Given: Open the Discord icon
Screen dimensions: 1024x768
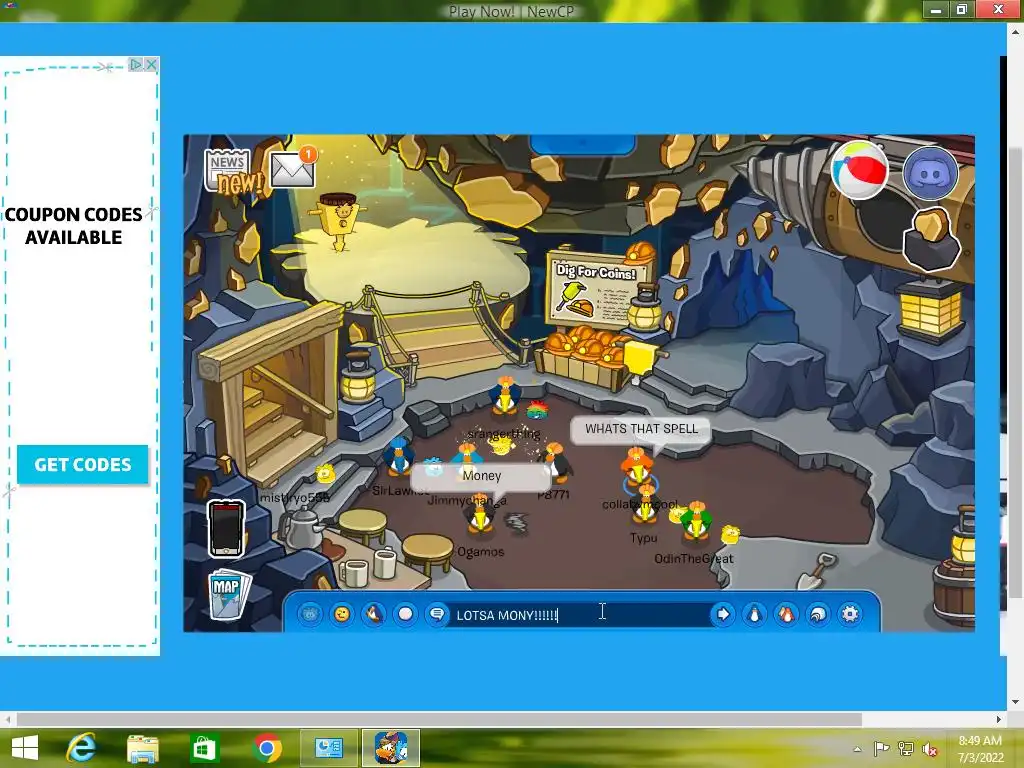Looking at the screenshot, I should coord(930,173).
